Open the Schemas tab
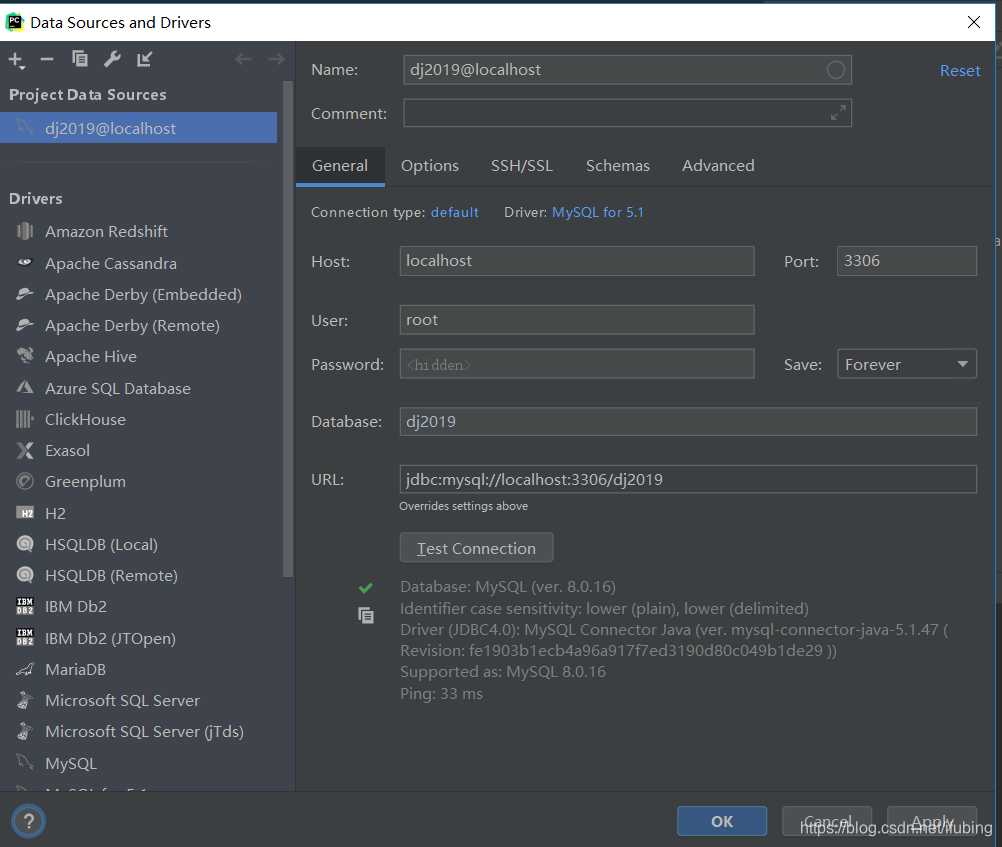 [x=618, y=166]
